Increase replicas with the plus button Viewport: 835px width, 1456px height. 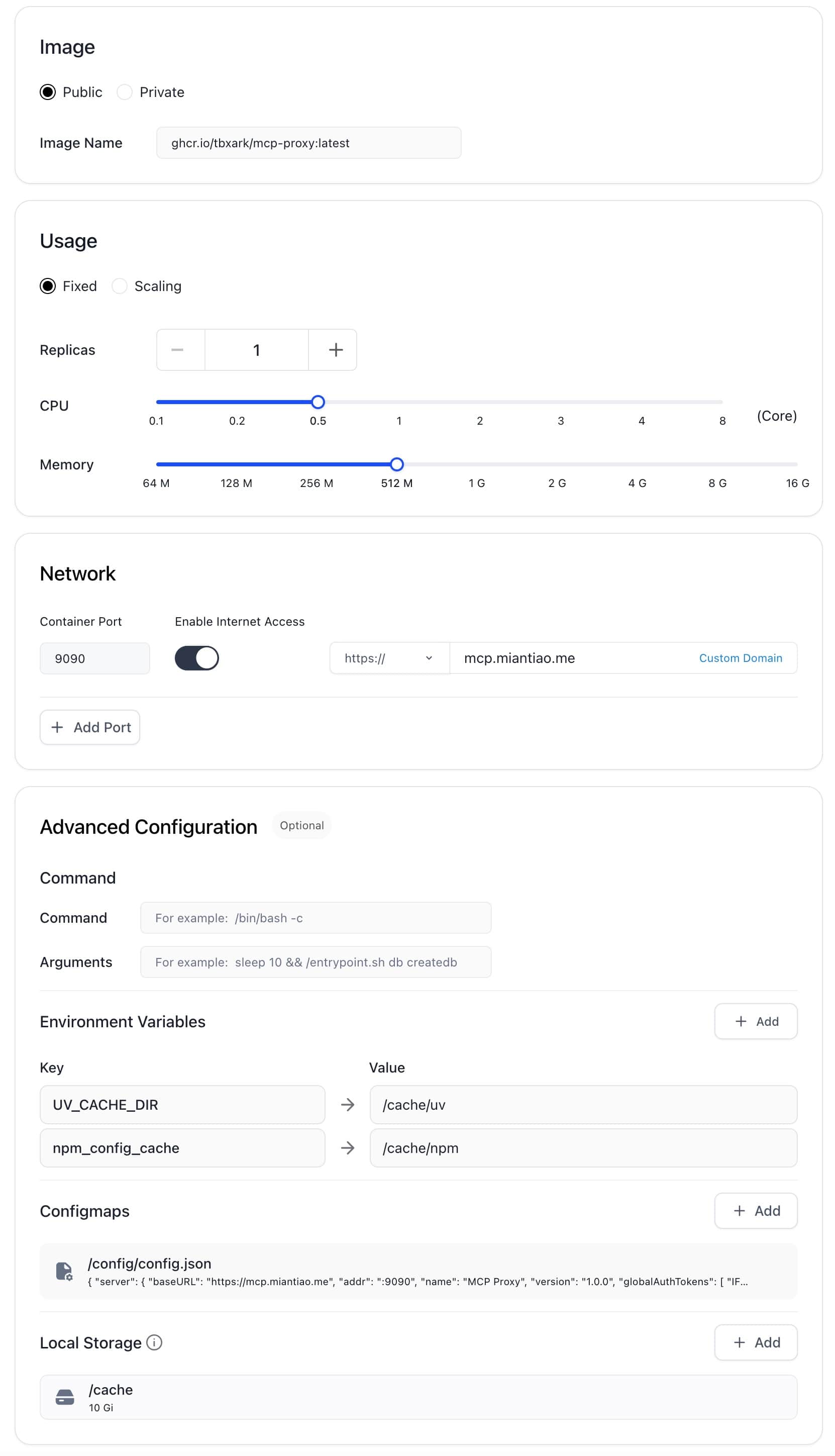[333, 350]
